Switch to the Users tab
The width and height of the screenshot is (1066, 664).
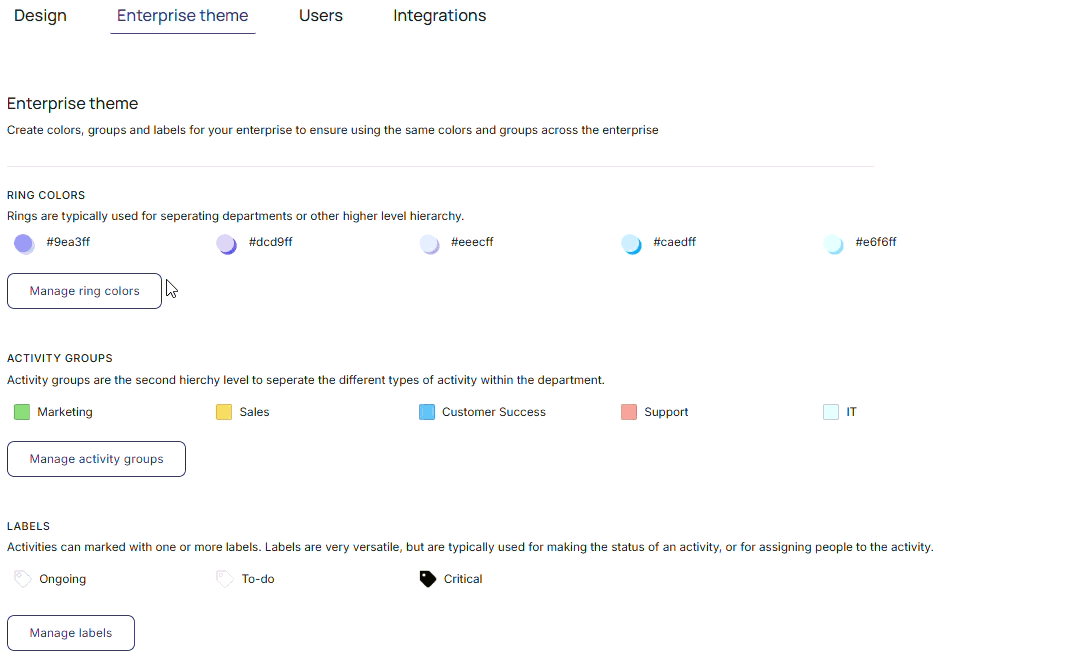[321, 16]
